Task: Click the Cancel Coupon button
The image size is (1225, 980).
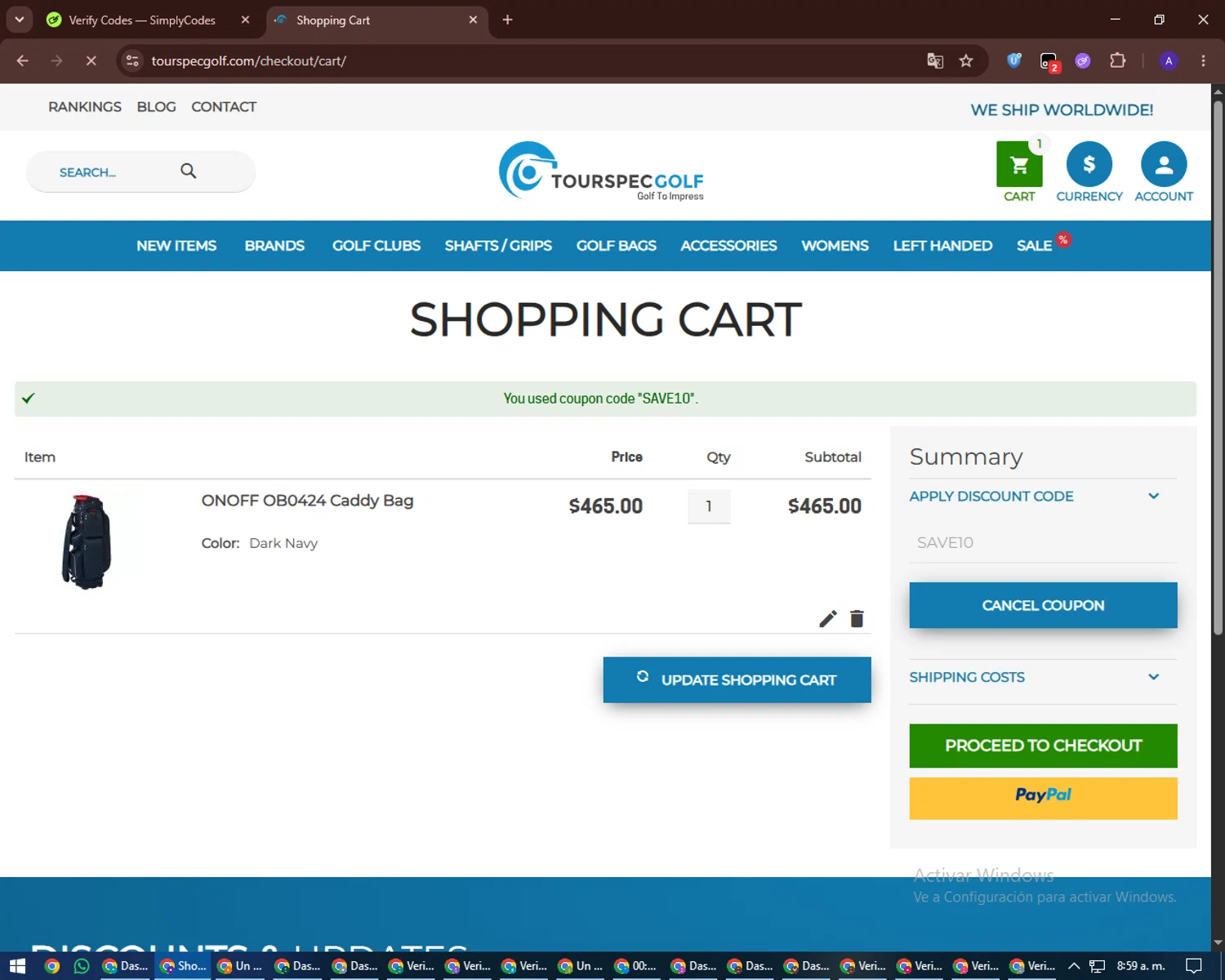Action: pos(1043,605)
